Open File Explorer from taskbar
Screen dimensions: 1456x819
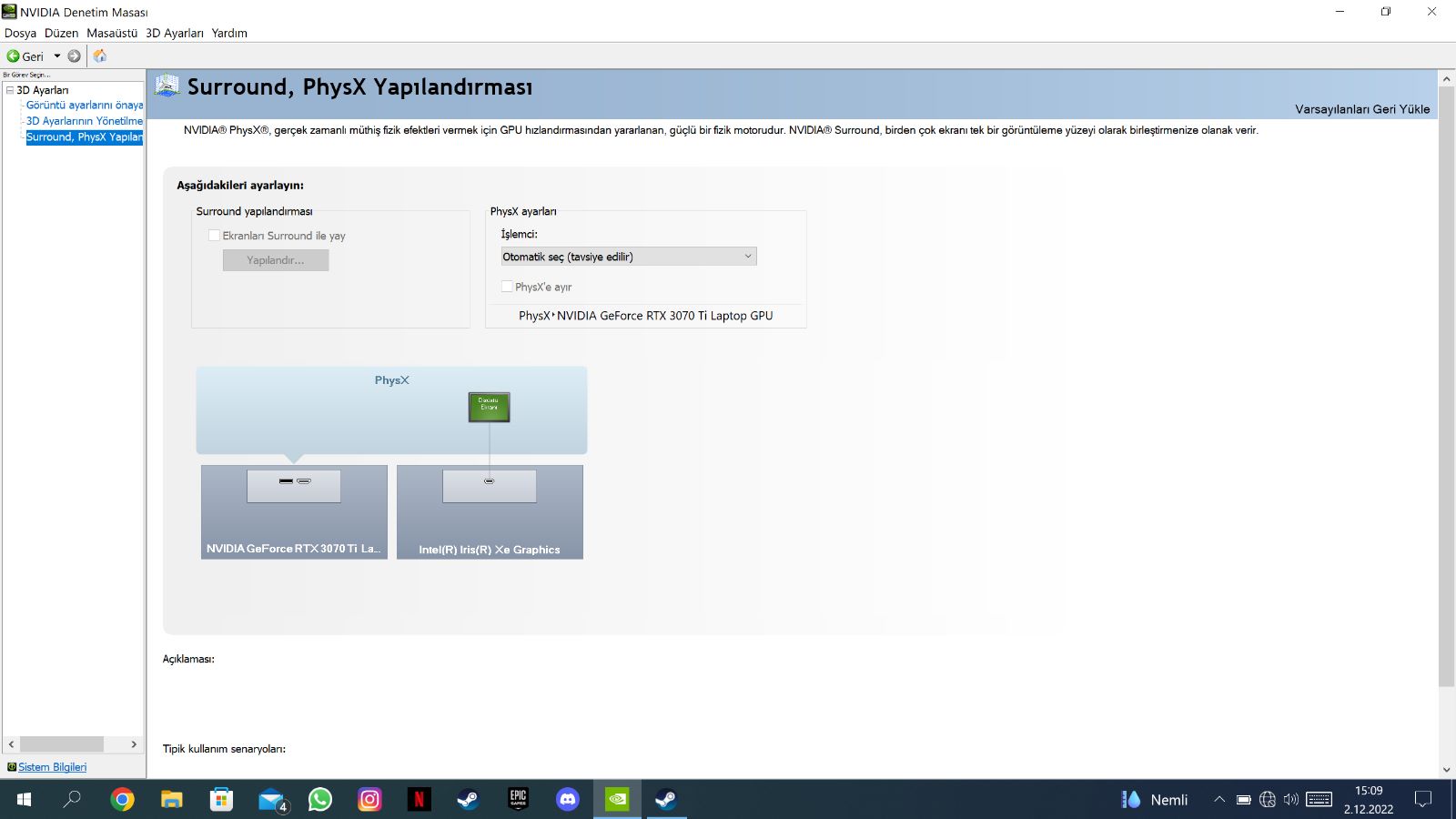[171, 800]
